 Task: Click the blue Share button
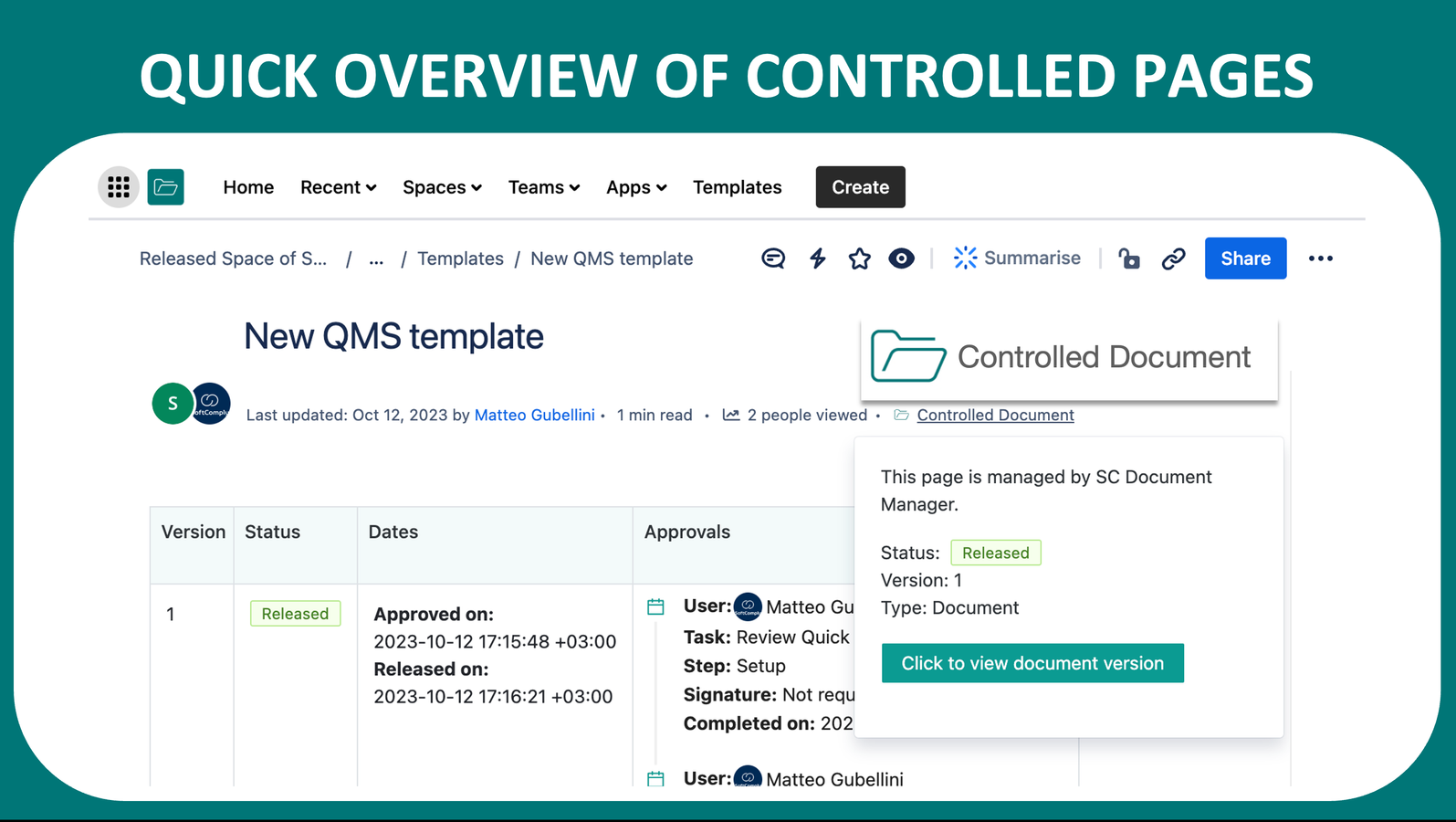click(1246, 258)
